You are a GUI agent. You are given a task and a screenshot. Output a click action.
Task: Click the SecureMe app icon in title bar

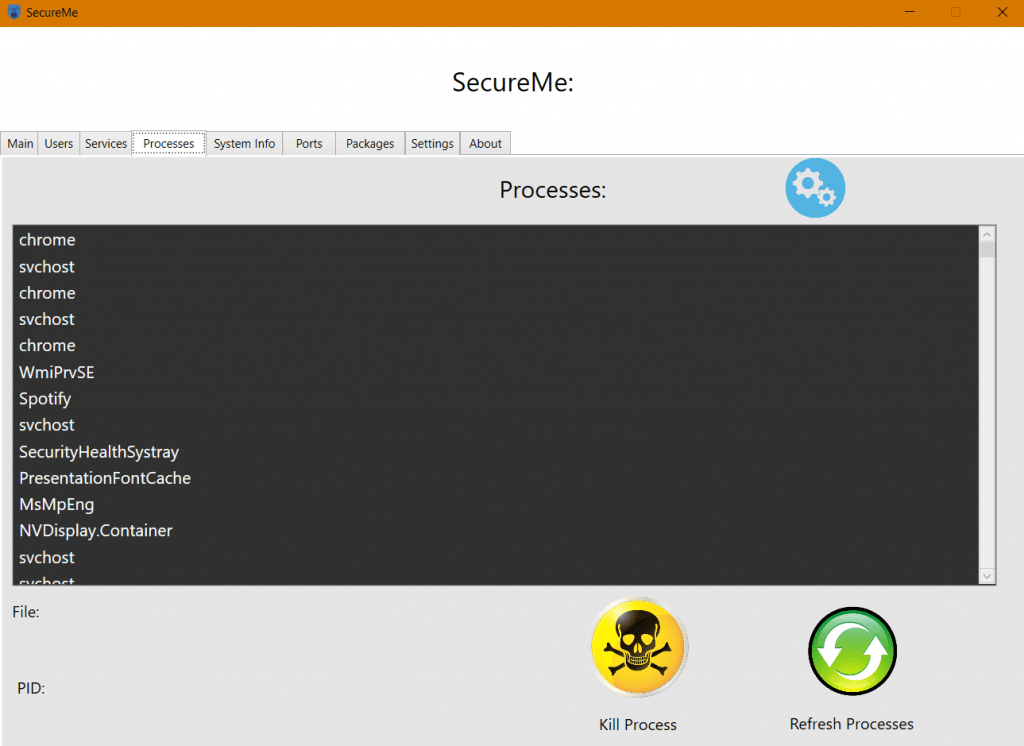[14, 12]
